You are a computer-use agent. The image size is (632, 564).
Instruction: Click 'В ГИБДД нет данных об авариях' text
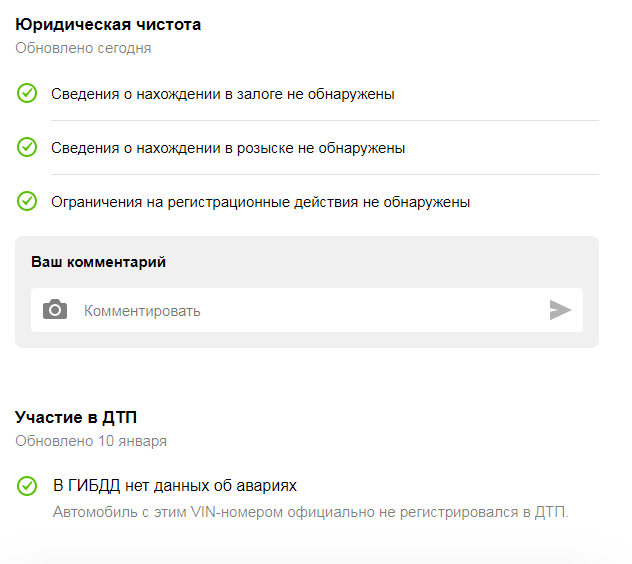click(175, 486)
